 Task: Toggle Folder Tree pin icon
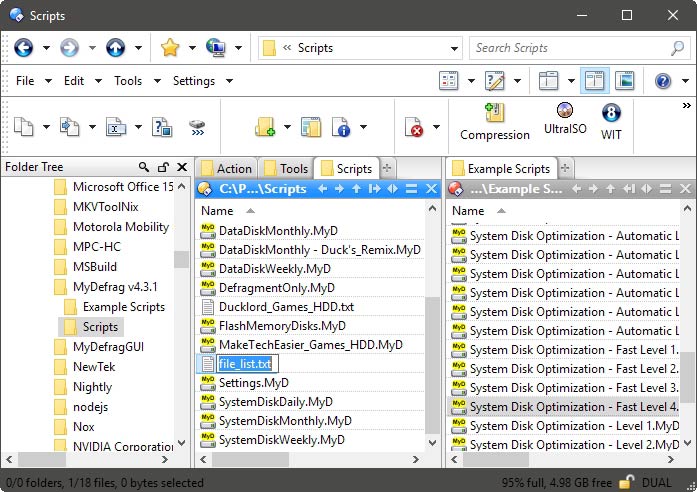pos(163,168)
